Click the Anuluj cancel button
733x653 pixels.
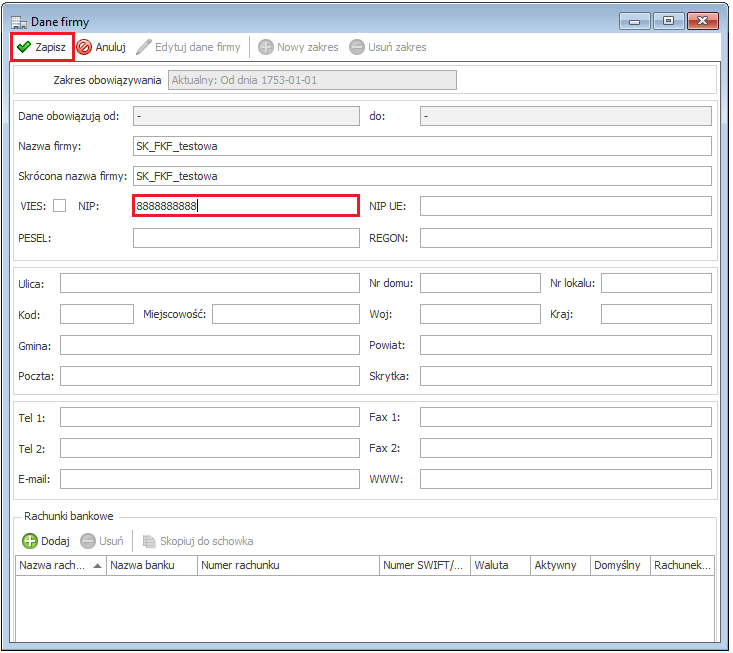pos(101,47)
